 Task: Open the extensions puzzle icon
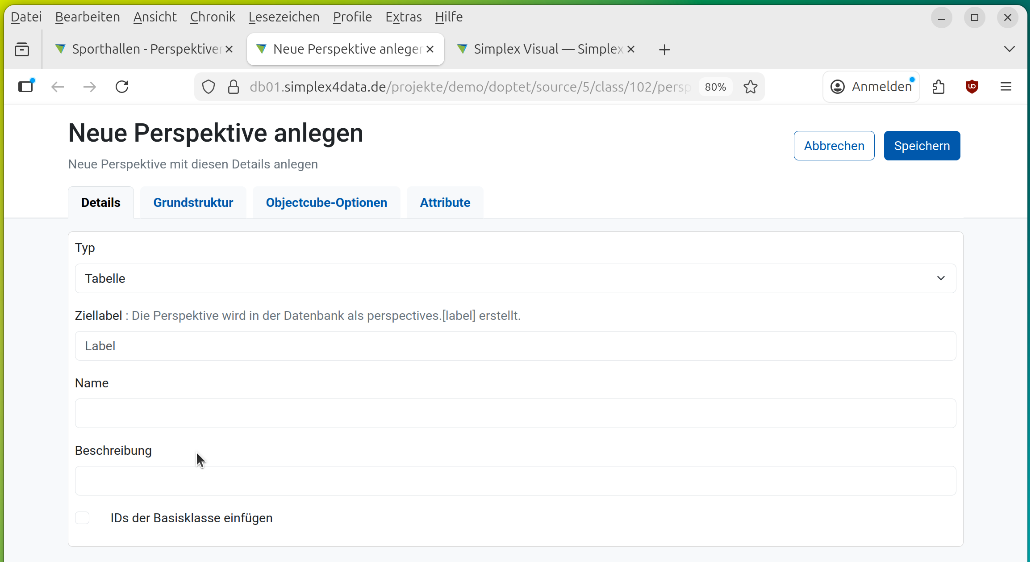pos(938,87)
